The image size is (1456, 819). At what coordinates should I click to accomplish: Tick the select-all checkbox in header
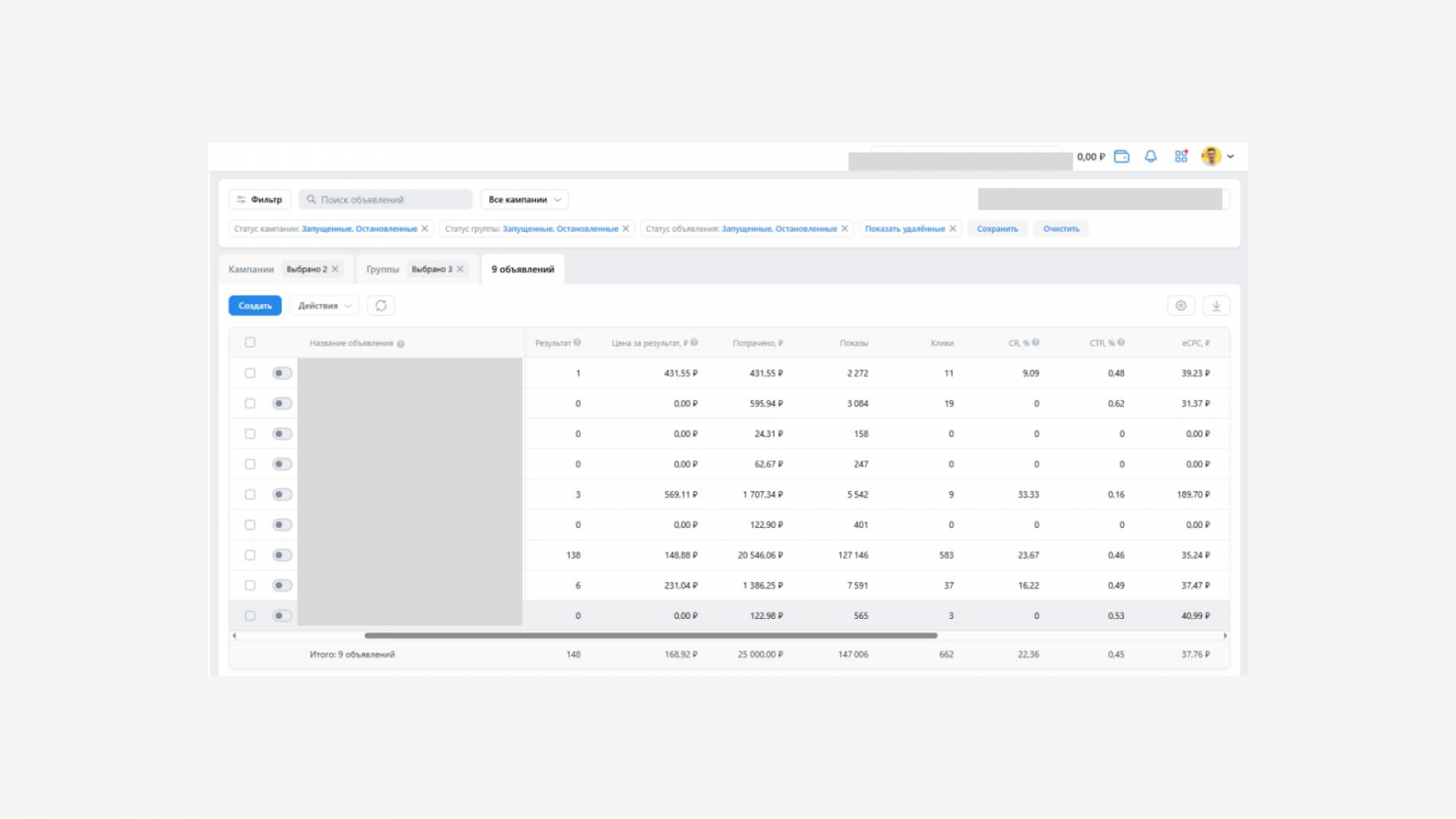click(250, 343)
